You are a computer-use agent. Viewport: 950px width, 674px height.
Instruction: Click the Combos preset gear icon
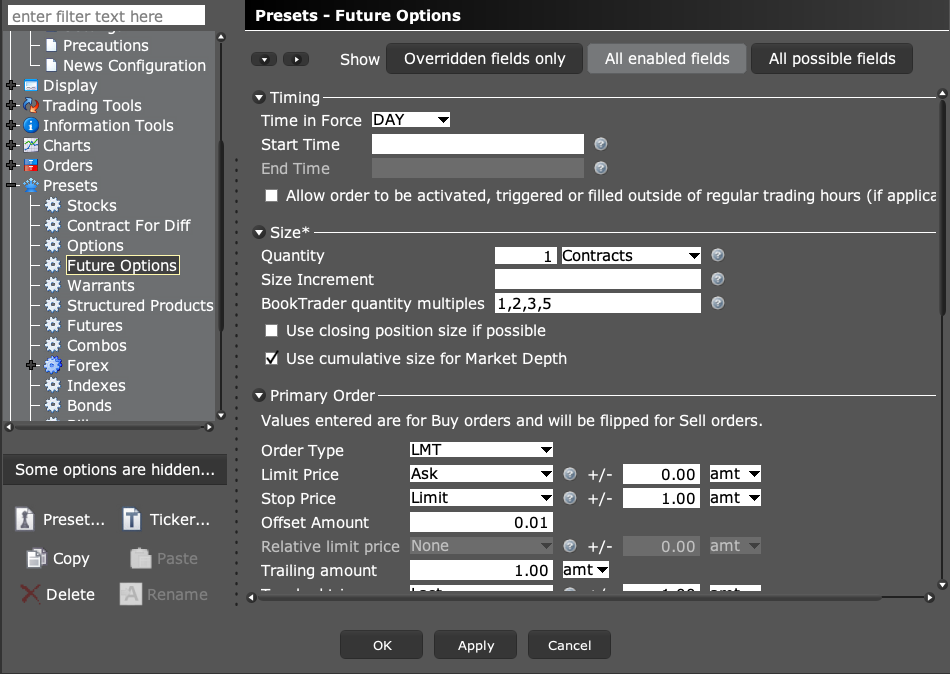pyautogui.click(x=53, y=345)
